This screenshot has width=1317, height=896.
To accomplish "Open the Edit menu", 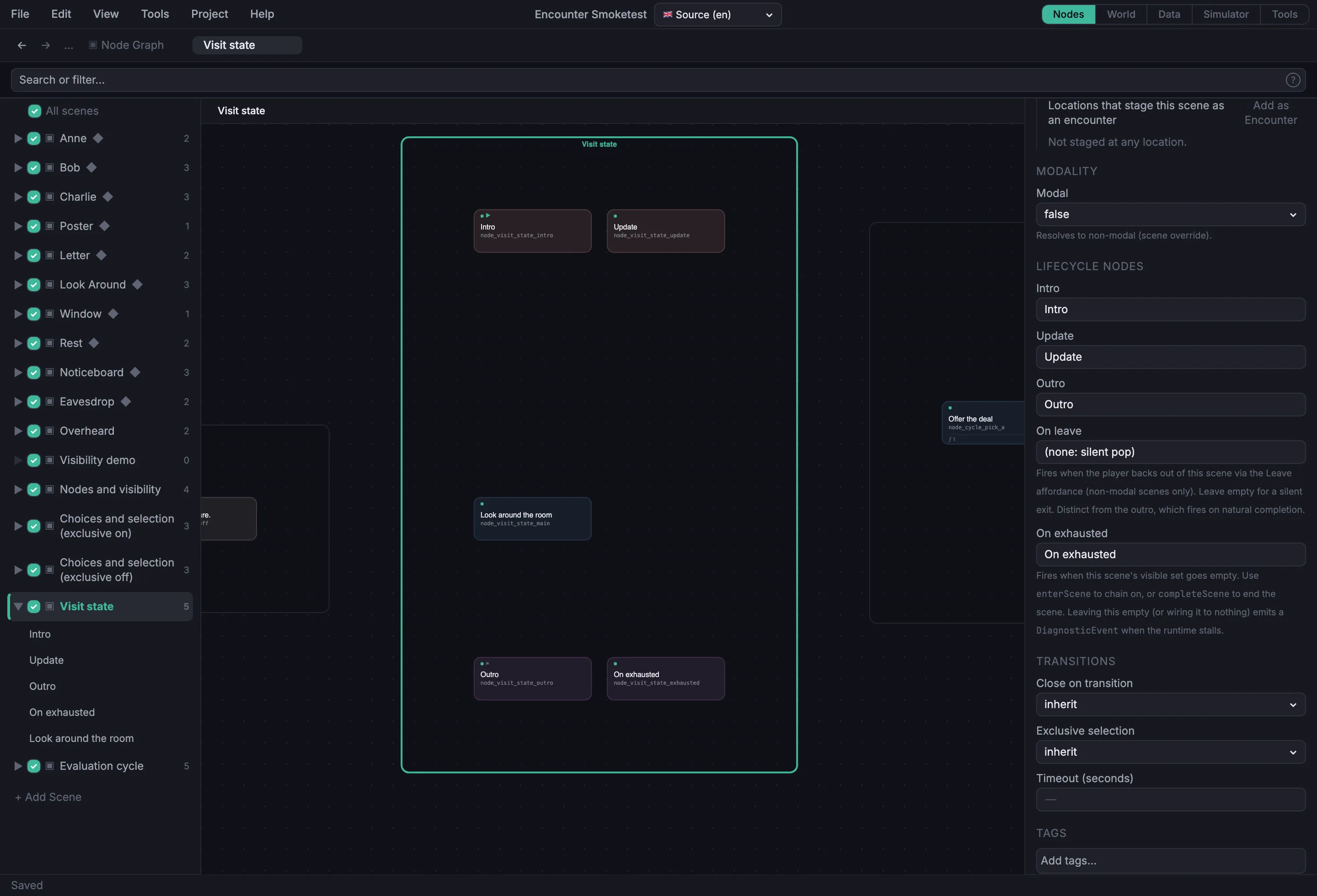I will pos(61,14).
